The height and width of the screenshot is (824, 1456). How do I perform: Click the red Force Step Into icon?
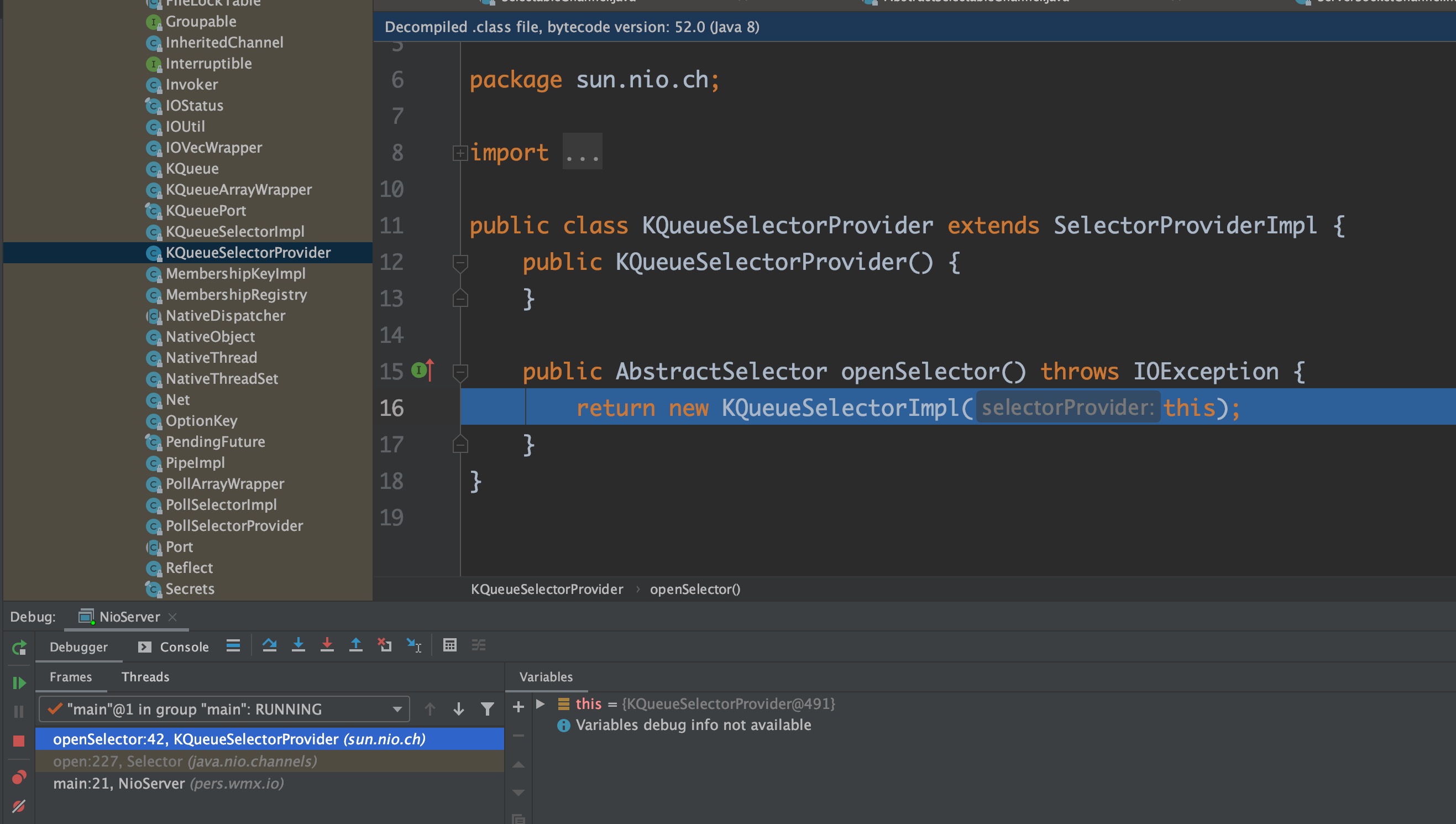[x=327, y=645]
